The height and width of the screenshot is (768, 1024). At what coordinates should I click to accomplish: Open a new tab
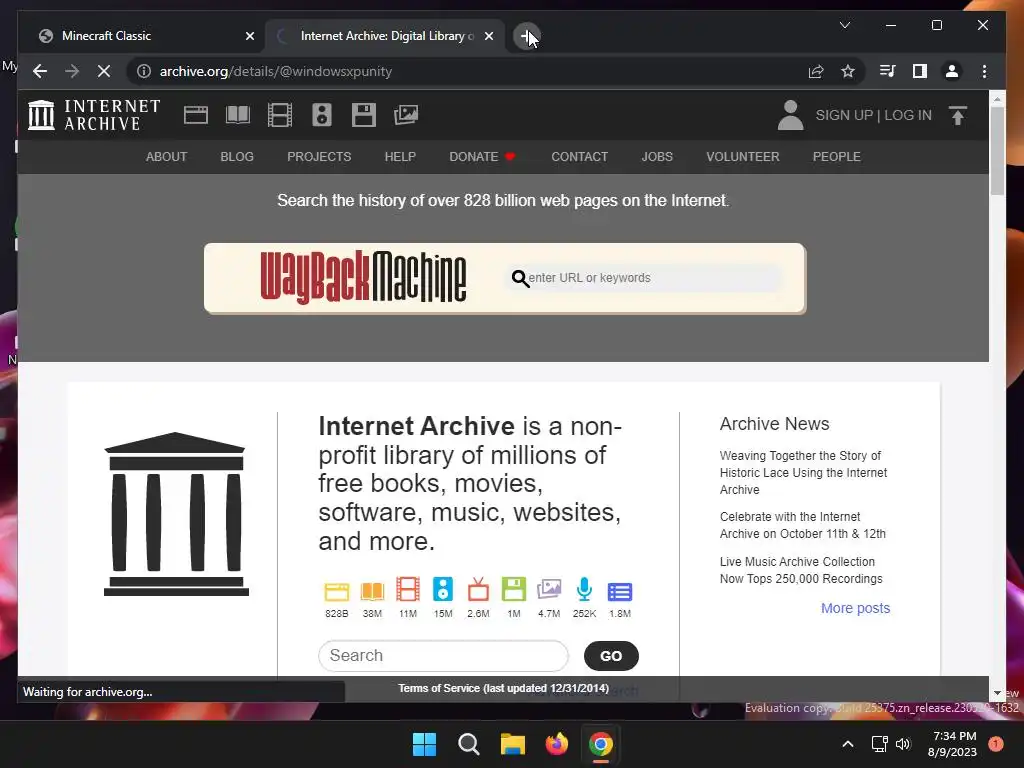click(526, 36)
